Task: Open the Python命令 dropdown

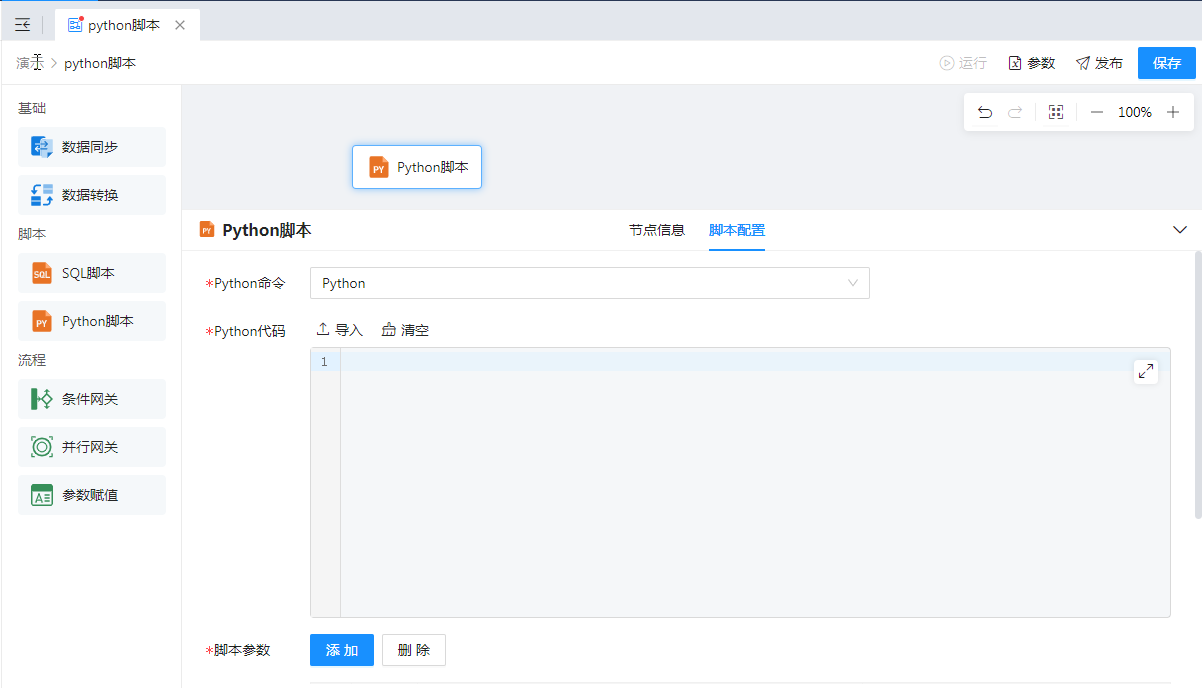Action: (x=589, y=283)
